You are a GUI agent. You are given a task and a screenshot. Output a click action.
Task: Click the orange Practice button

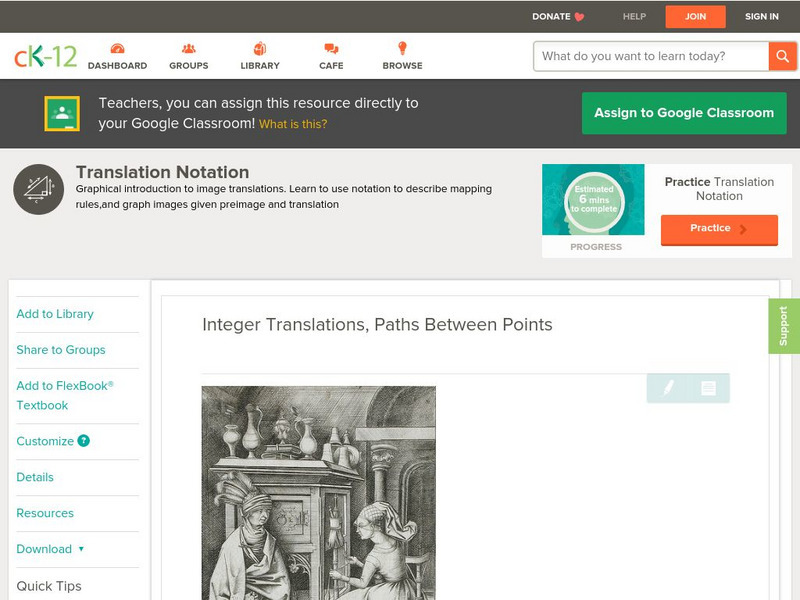719,230
